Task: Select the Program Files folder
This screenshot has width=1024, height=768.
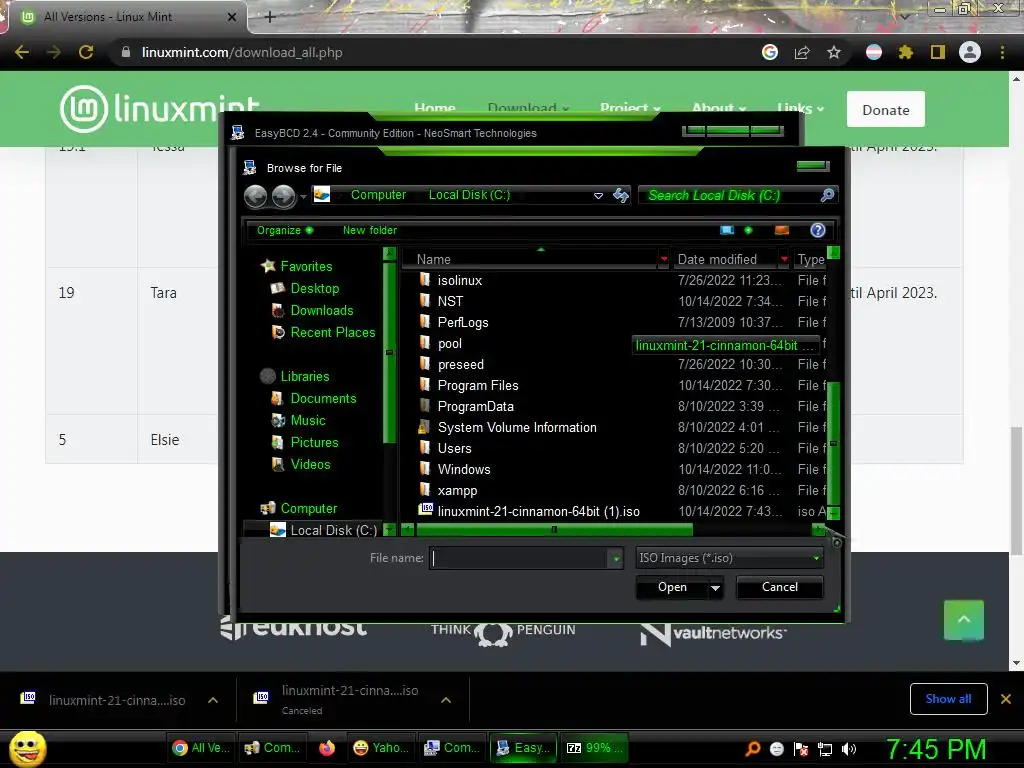Action: [477, 385]
